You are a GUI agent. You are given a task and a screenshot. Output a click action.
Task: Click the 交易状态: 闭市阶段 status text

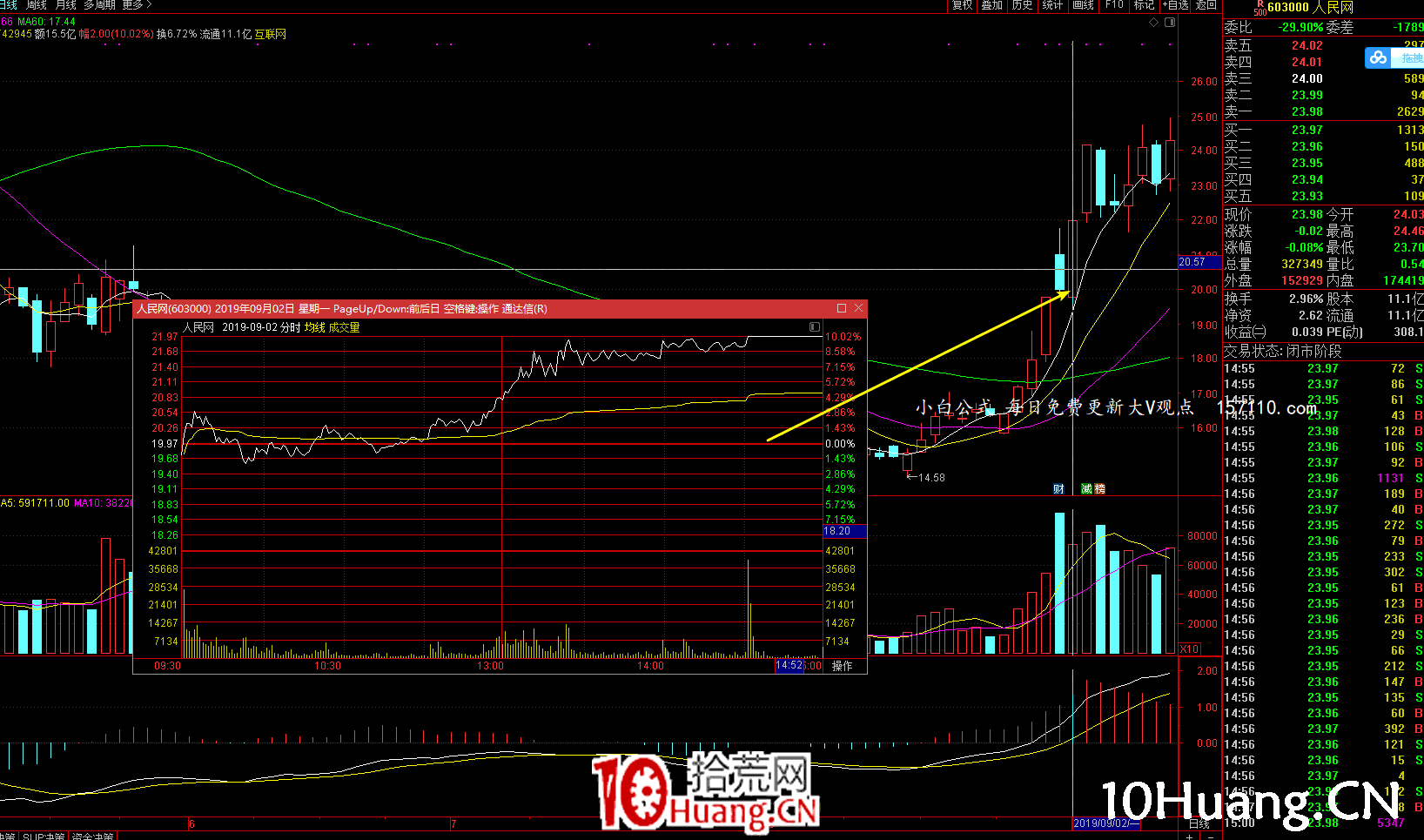1283,351
